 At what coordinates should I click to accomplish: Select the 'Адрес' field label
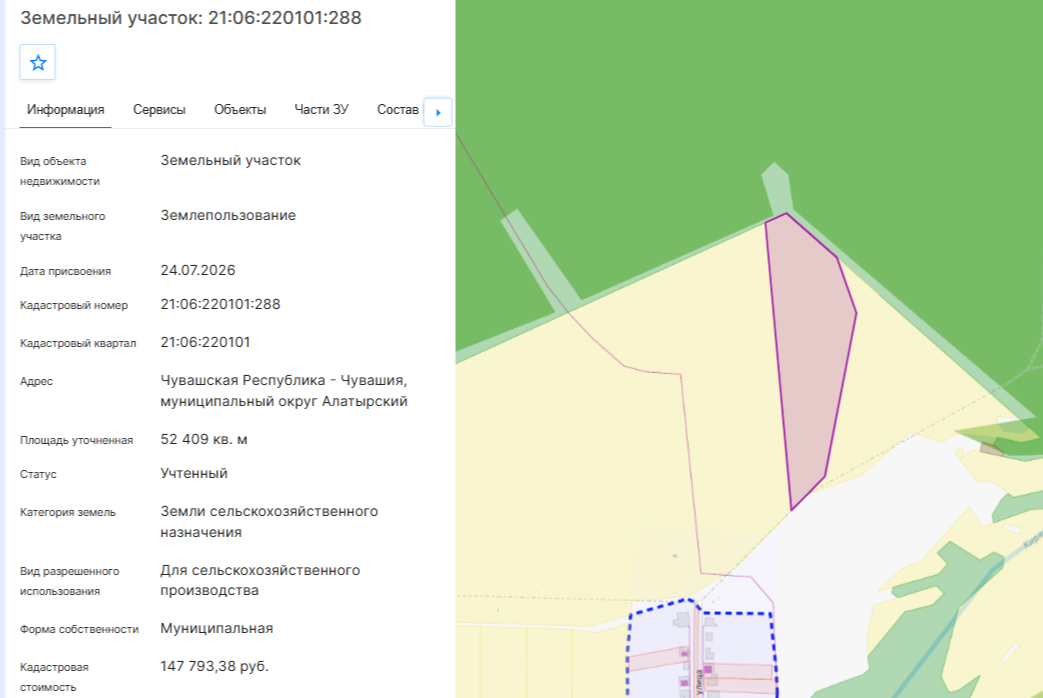(36, 381)
